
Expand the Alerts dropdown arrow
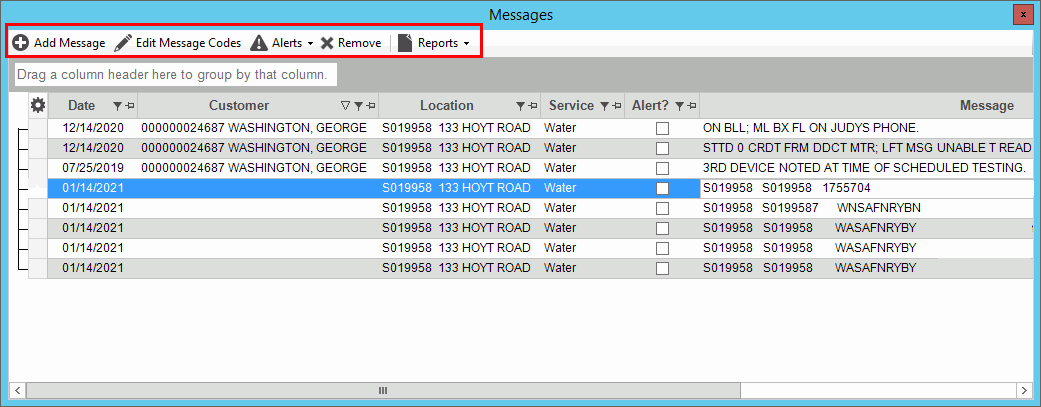[x=310, y=44]
